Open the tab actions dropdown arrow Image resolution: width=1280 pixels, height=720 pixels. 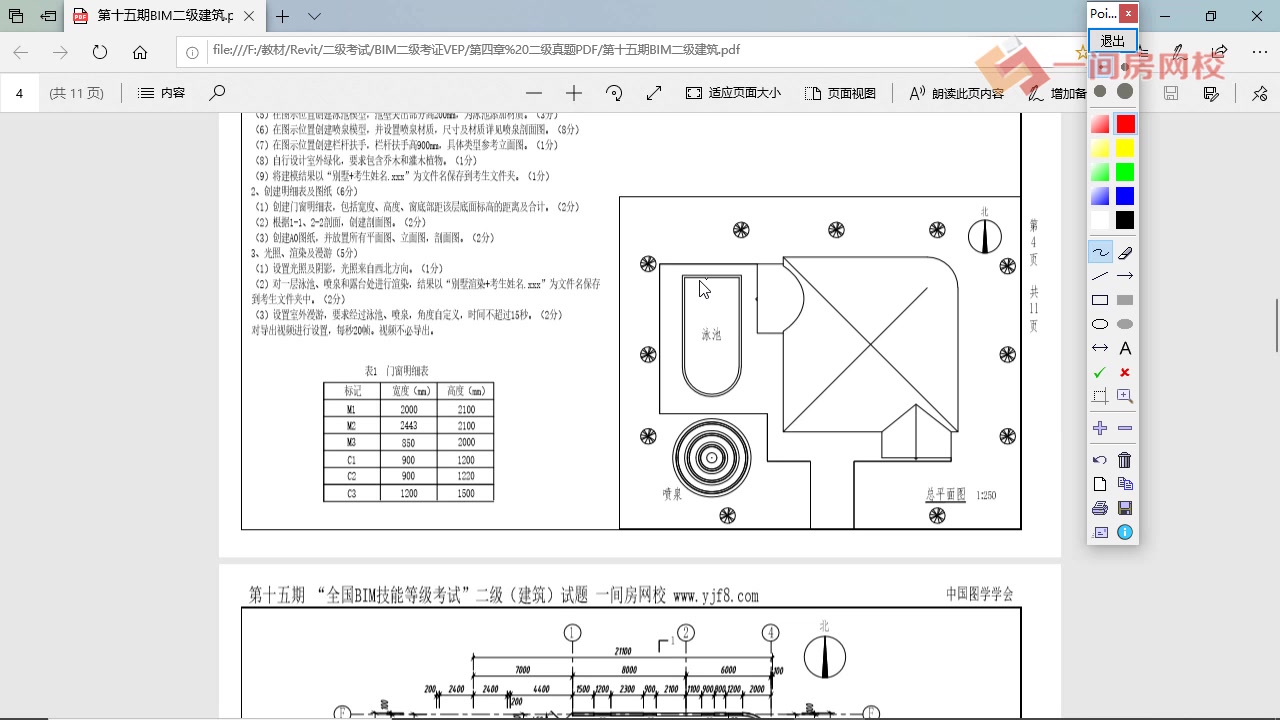tap(314, 16)
